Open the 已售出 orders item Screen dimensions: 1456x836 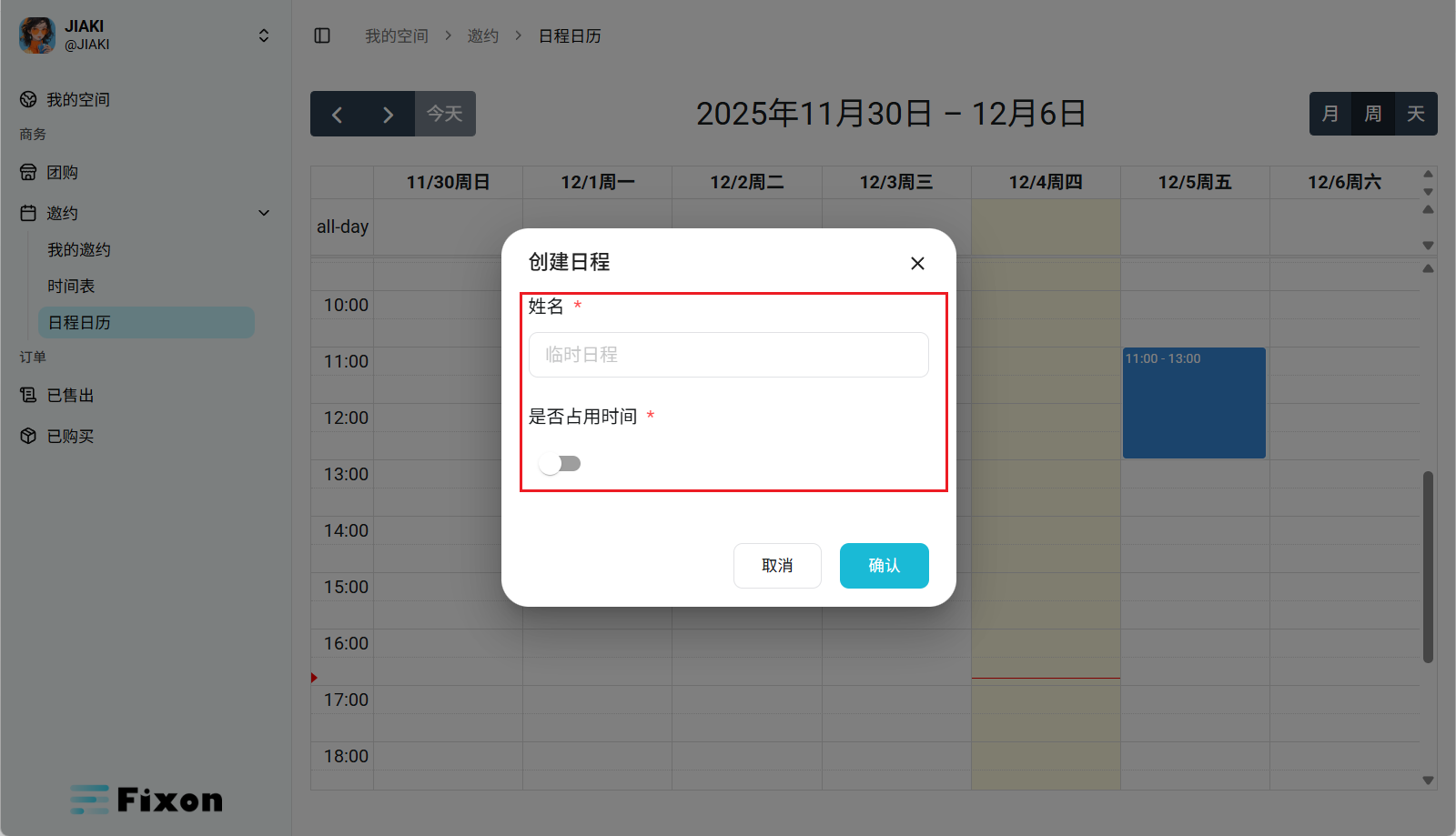pyautogui.click(x=70, y=395)
